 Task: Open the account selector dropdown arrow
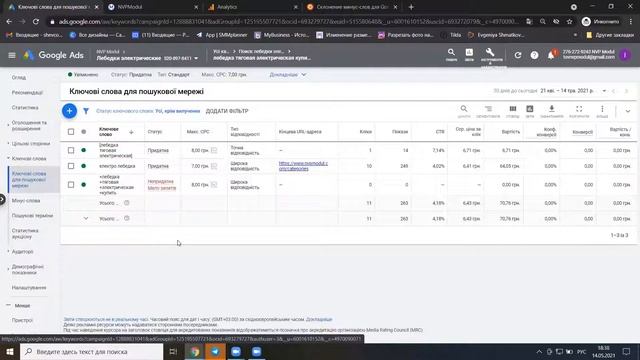[x=196, y=58]
